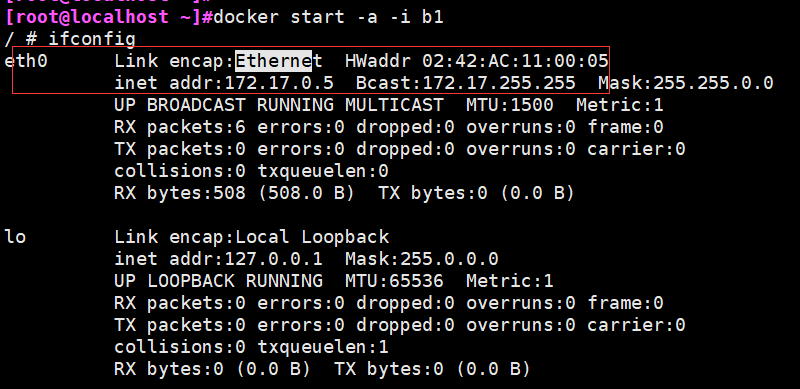Click the eth0 interface name

pos(26,61)
